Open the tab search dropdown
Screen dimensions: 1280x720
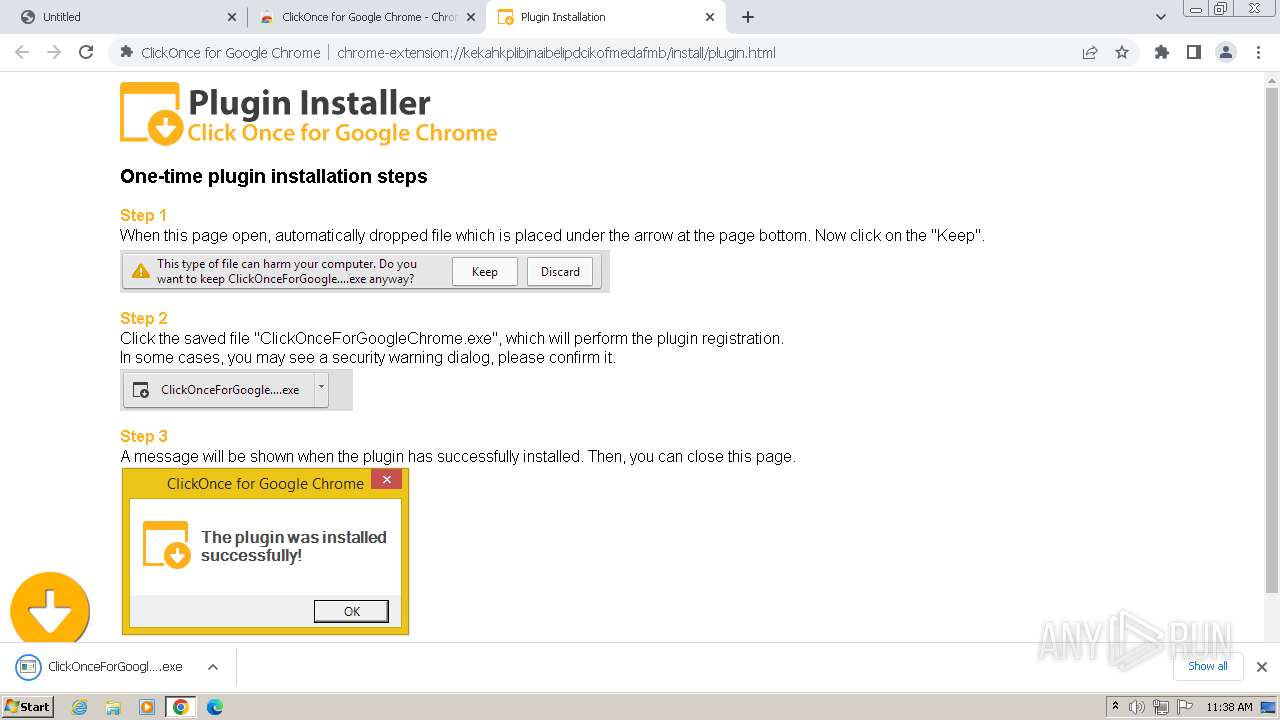pos(1161,17)
